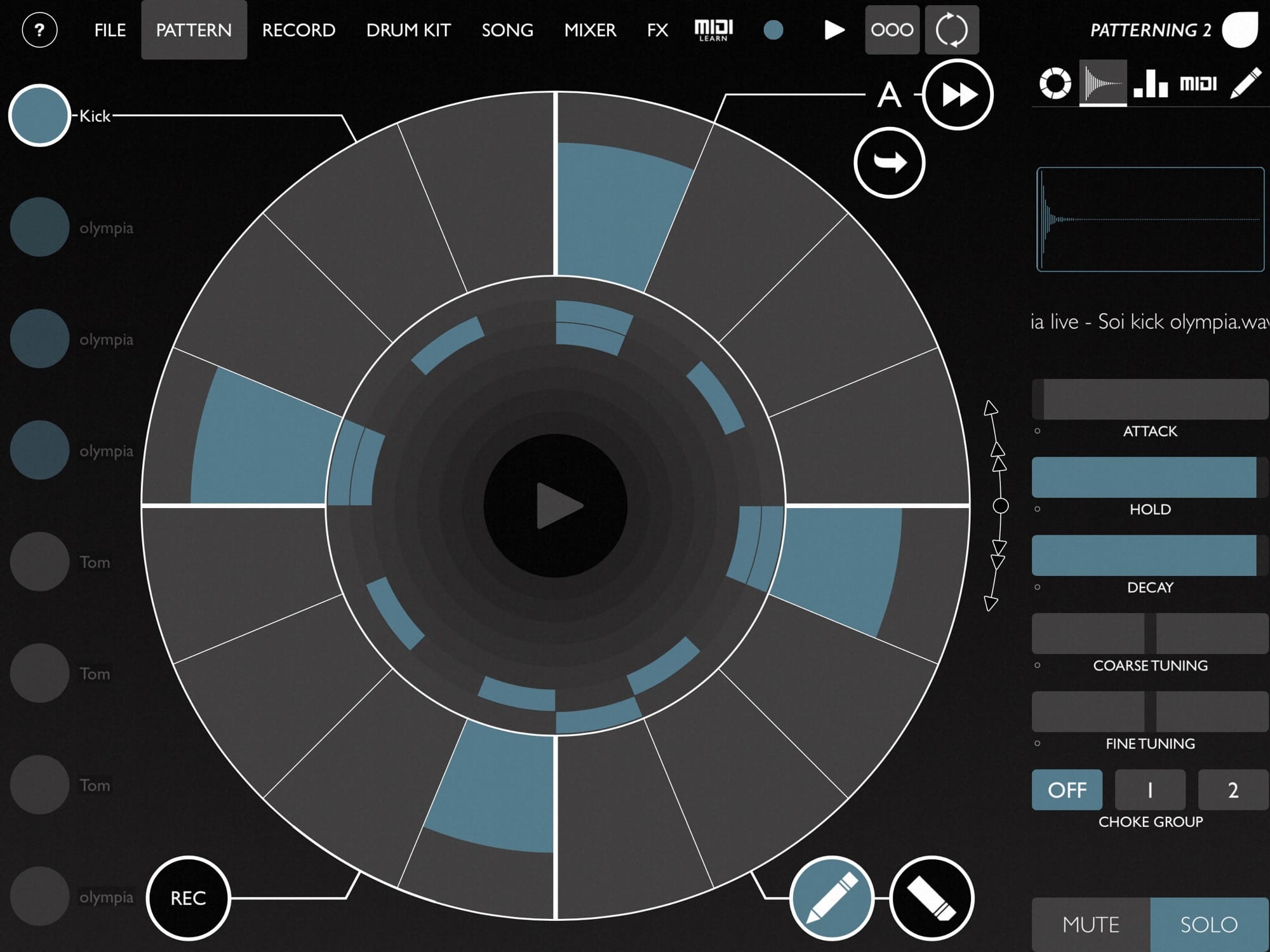Toggle the three-circles pattern chain button

pos(892,30)
